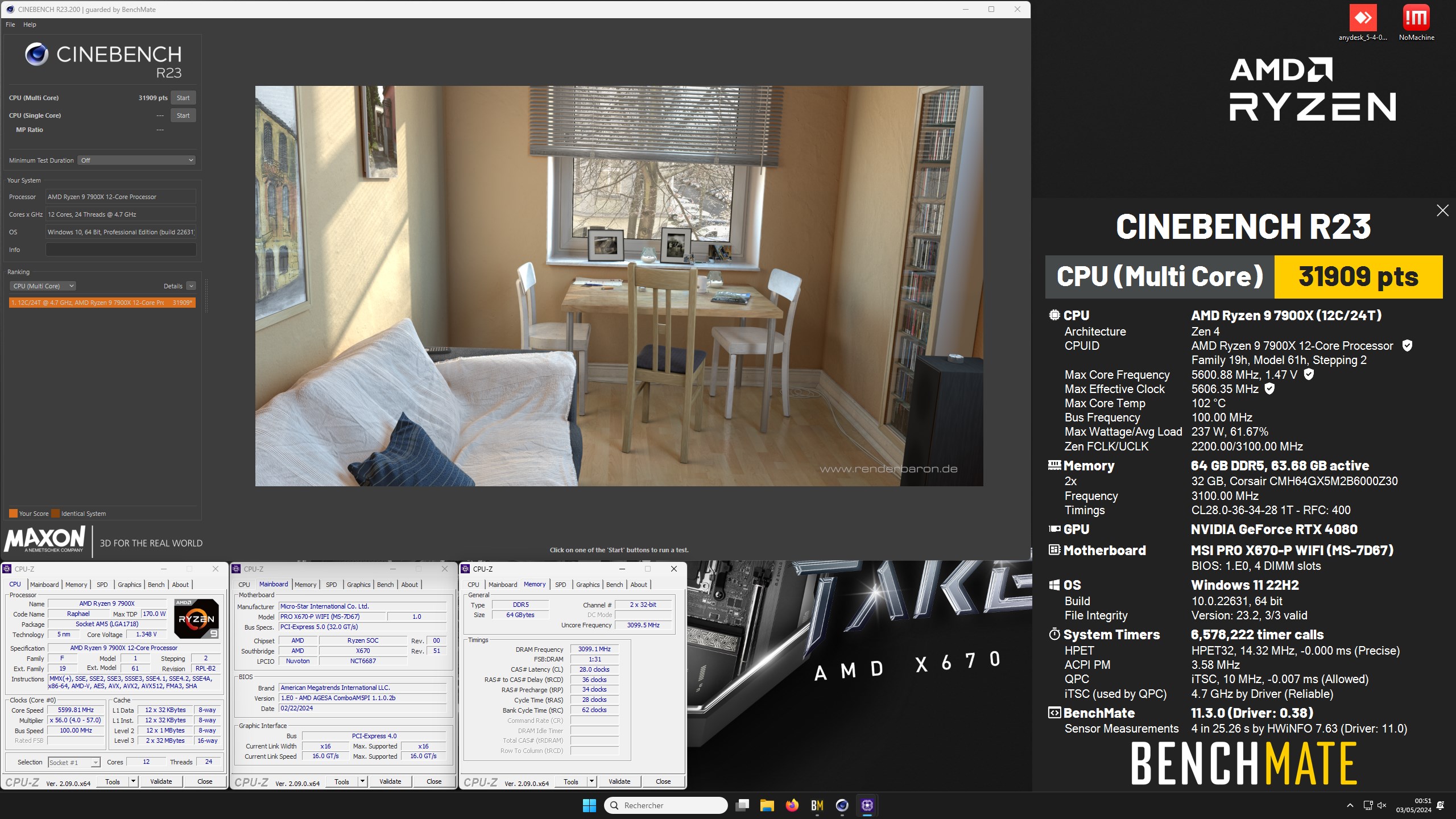The width and height of the screenshot is (1456, 819).
Task: Open Bench tab in Memory CPU-Z window
Action: click(x=615, y=585)
